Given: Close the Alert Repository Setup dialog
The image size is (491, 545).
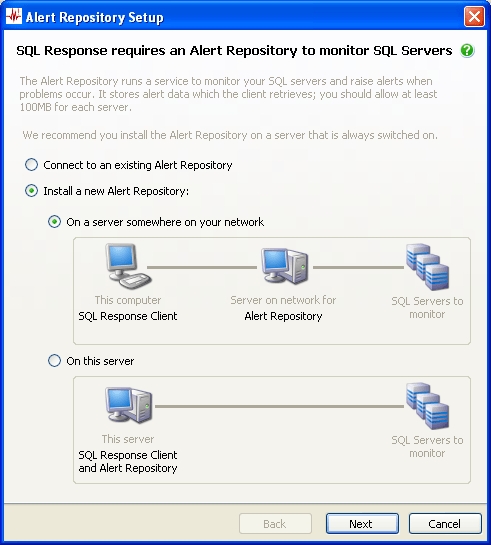Looking at the screenshot, I should tap(474, 16).
